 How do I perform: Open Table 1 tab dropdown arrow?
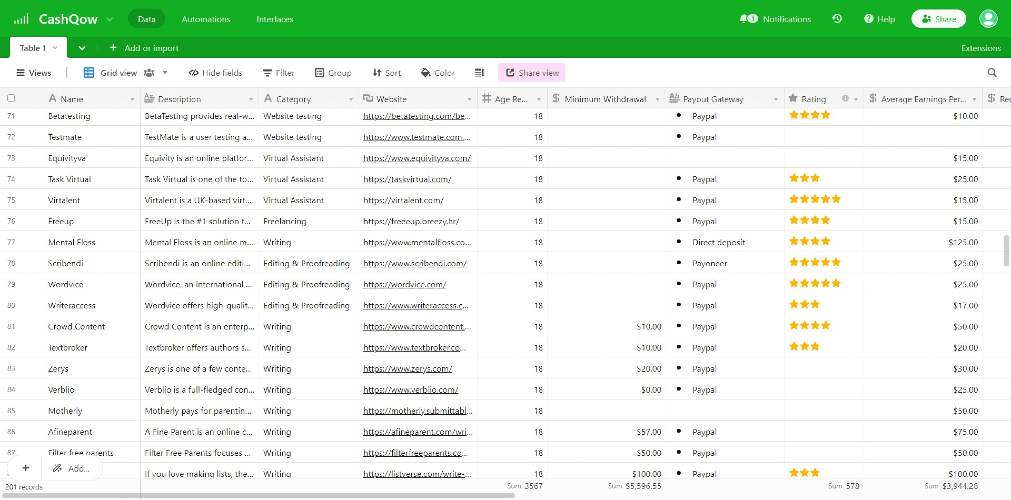55,48
